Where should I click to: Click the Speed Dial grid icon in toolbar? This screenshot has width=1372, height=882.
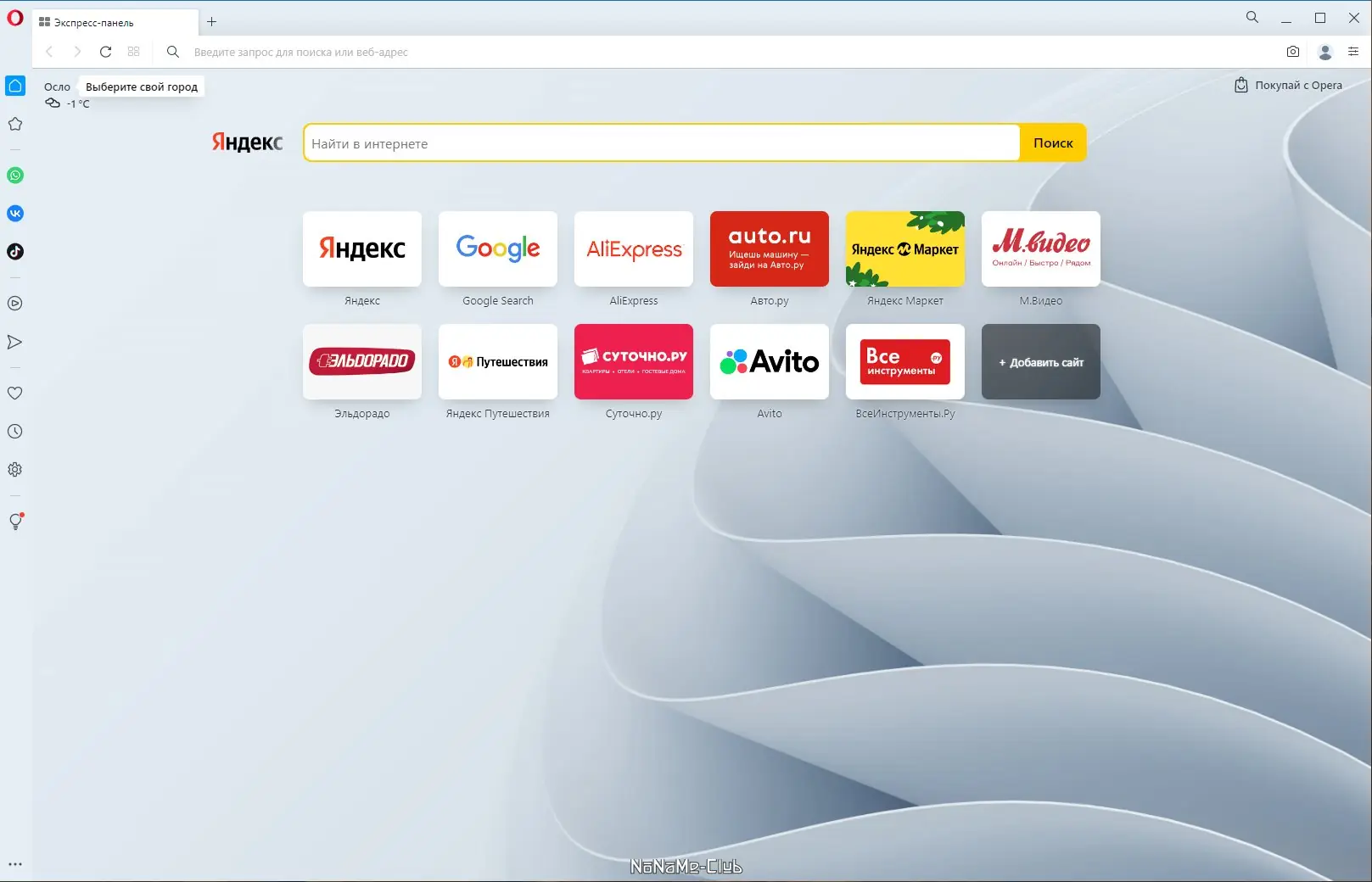tap(133, 52)
